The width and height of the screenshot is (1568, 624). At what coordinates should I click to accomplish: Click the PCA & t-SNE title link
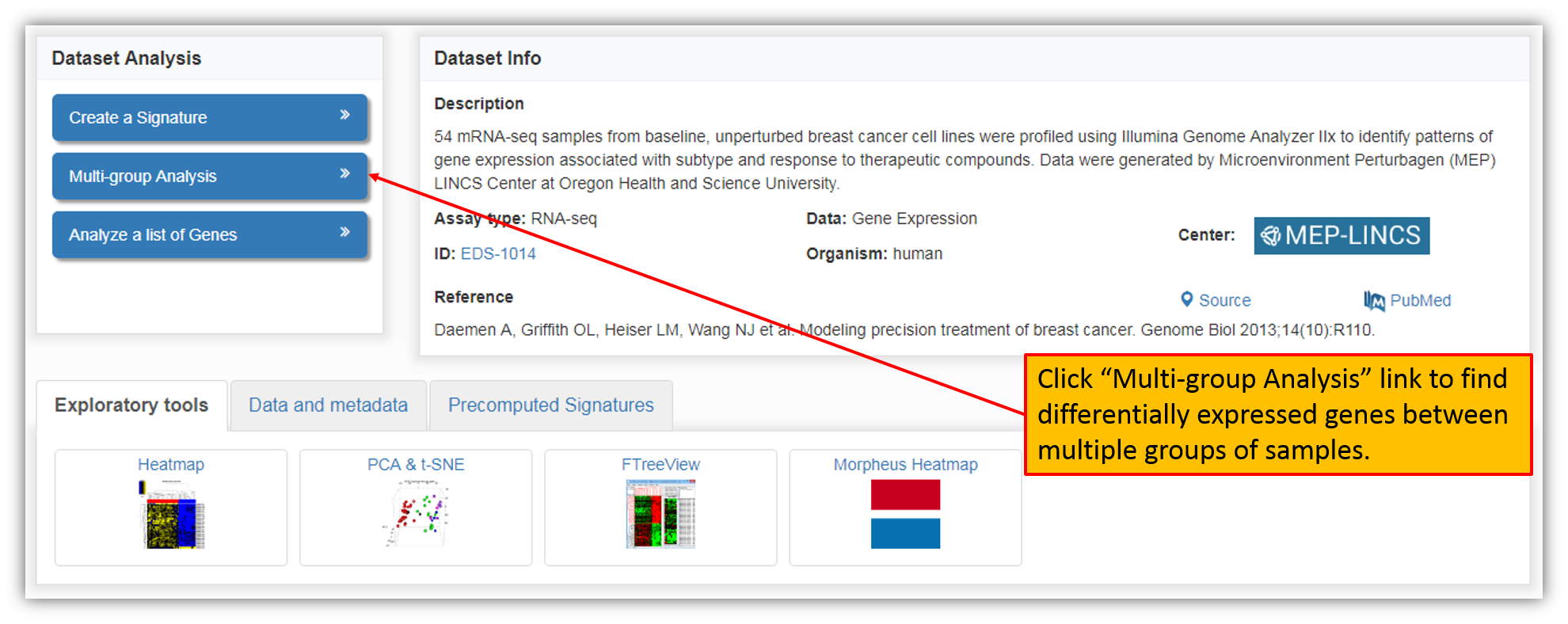pyautogui.click(x=416, y=464)
